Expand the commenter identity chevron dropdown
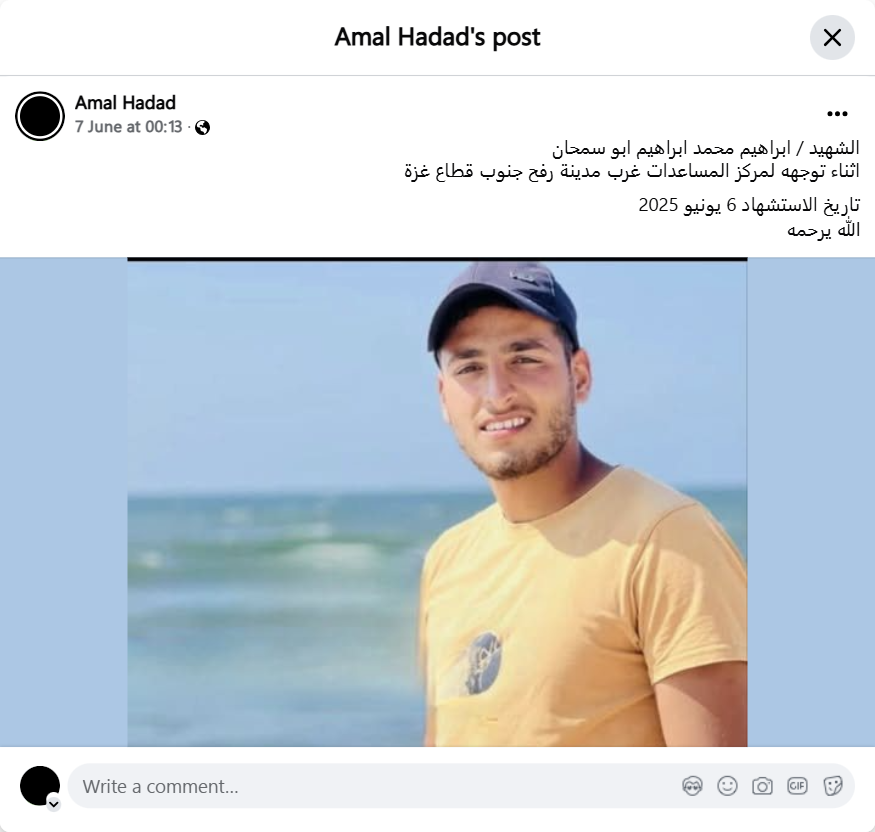Image resolution: width=875 pixels, height=832 pixels. pos(54,804)
